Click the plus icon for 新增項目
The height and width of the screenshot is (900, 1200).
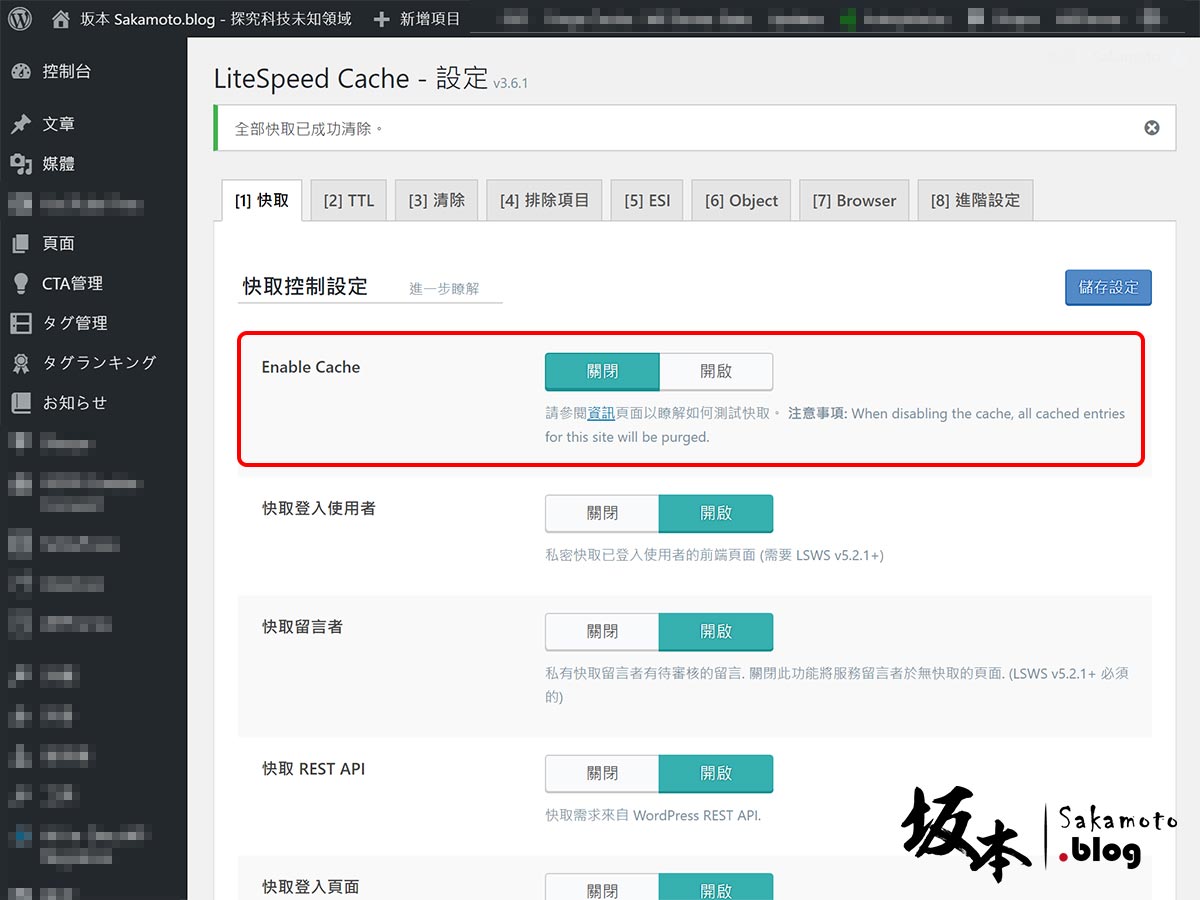click(x=381, y=18)
